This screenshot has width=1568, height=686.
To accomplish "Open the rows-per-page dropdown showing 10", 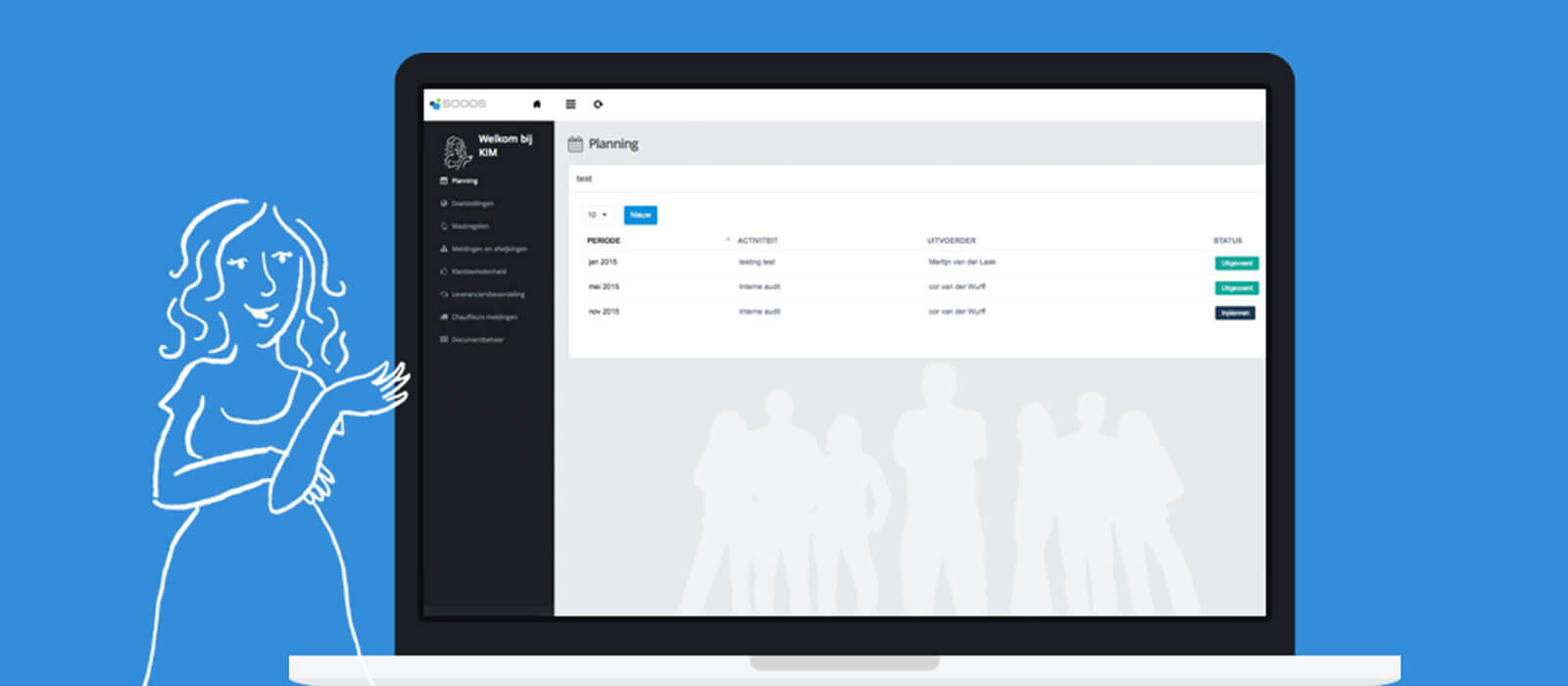I will coord(597,215).
